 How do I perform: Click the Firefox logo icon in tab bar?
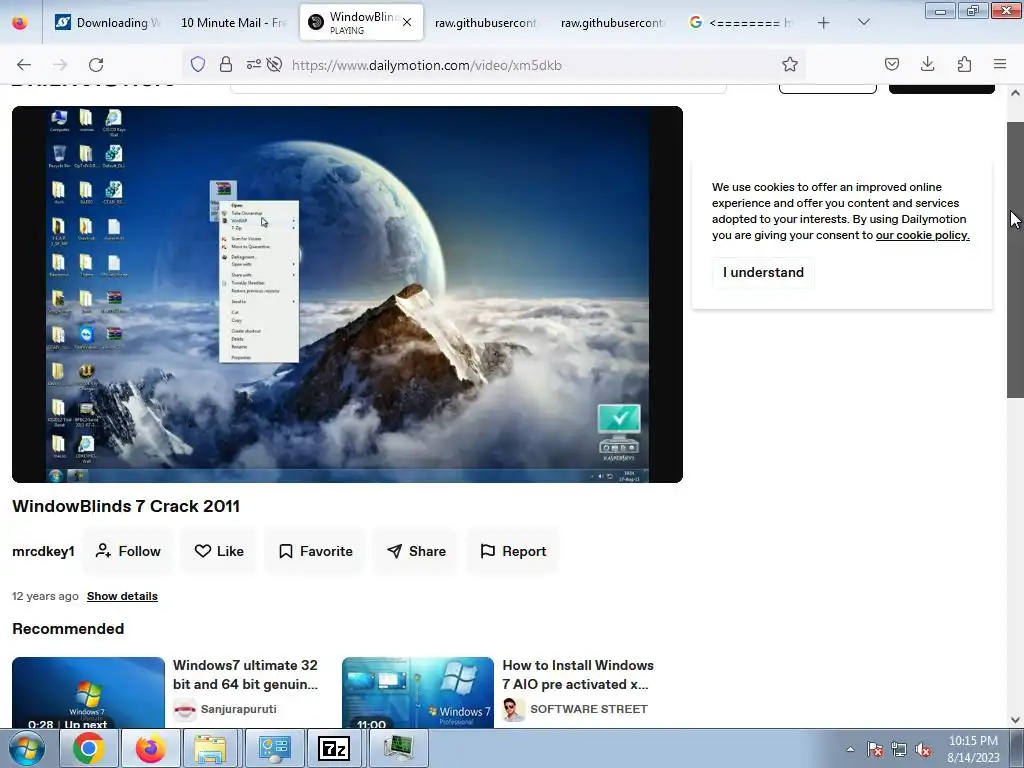[x=20, y=23]
